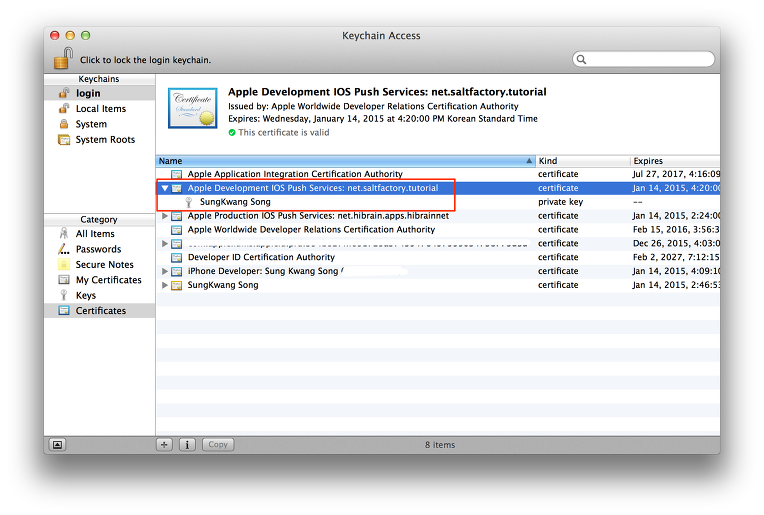Select iPhone Developer: Sung Kwang Song row
Screen dimensions: 764x515
tap(438, 271)
